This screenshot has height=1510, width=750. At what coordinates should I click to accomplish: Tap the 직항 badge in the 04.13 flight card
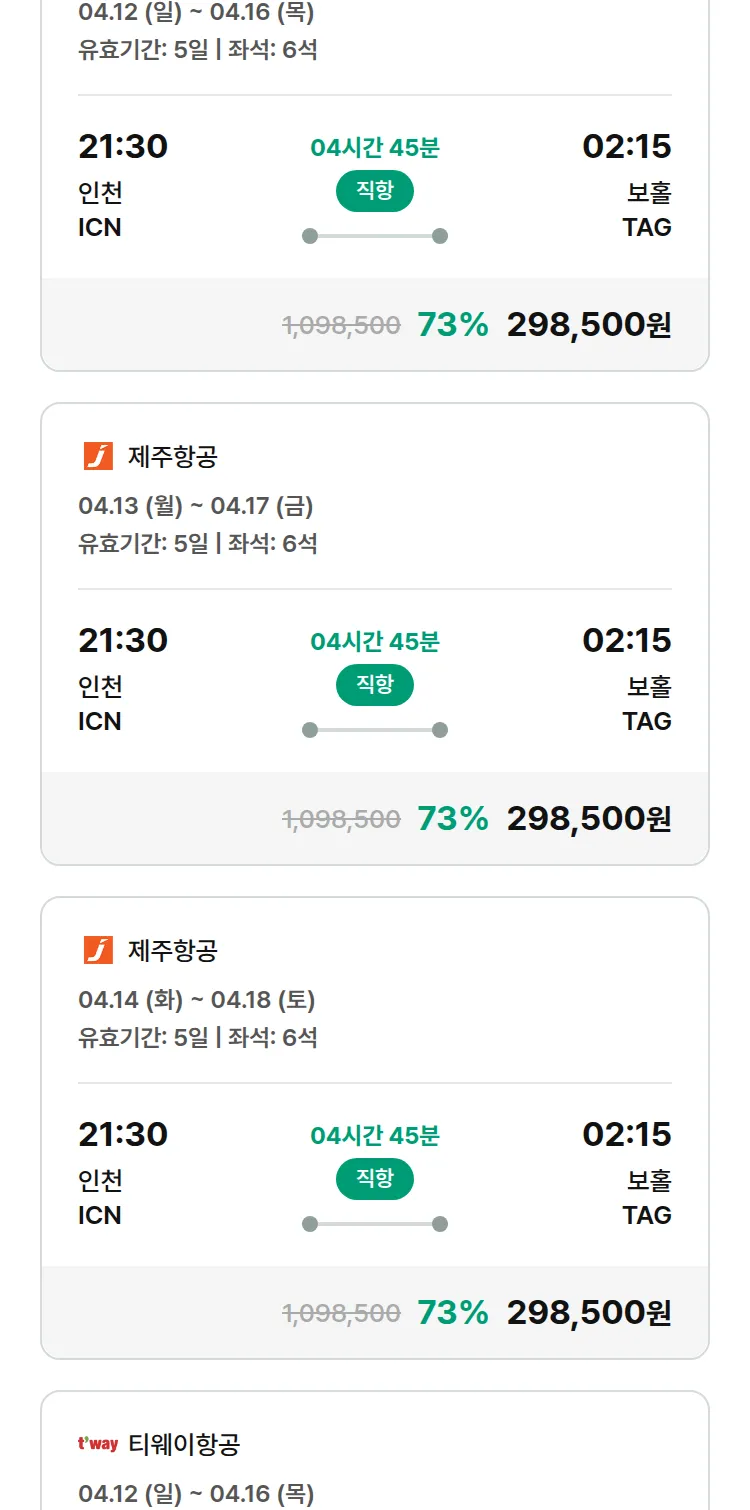[x=375, y=685]
